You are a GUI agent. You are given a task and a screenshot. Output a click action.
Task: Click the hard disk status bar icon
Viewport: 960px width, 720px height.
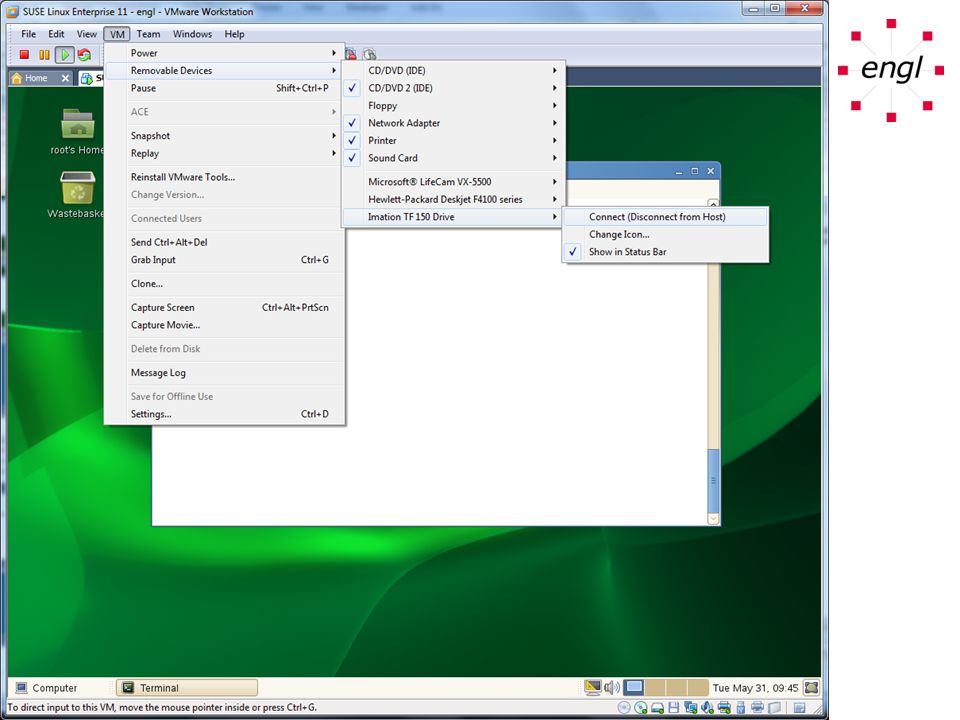pyautogui.click(x=658, y=708)
